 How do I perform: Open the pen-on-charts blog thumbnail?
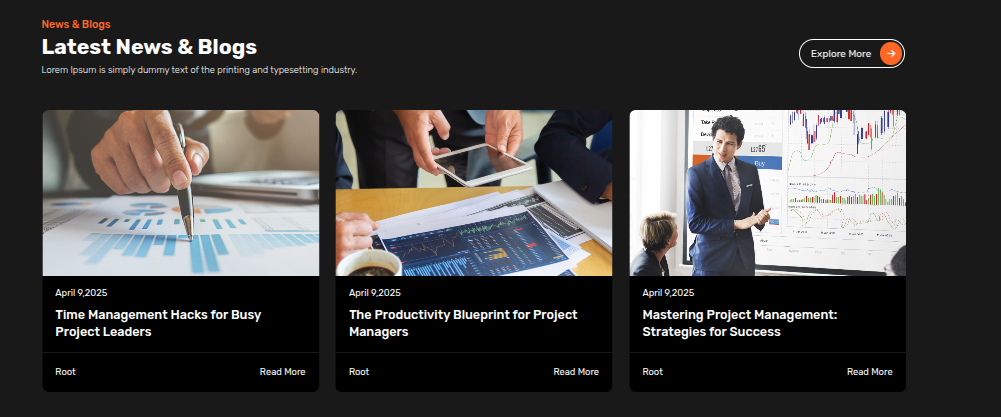point(181,193)
